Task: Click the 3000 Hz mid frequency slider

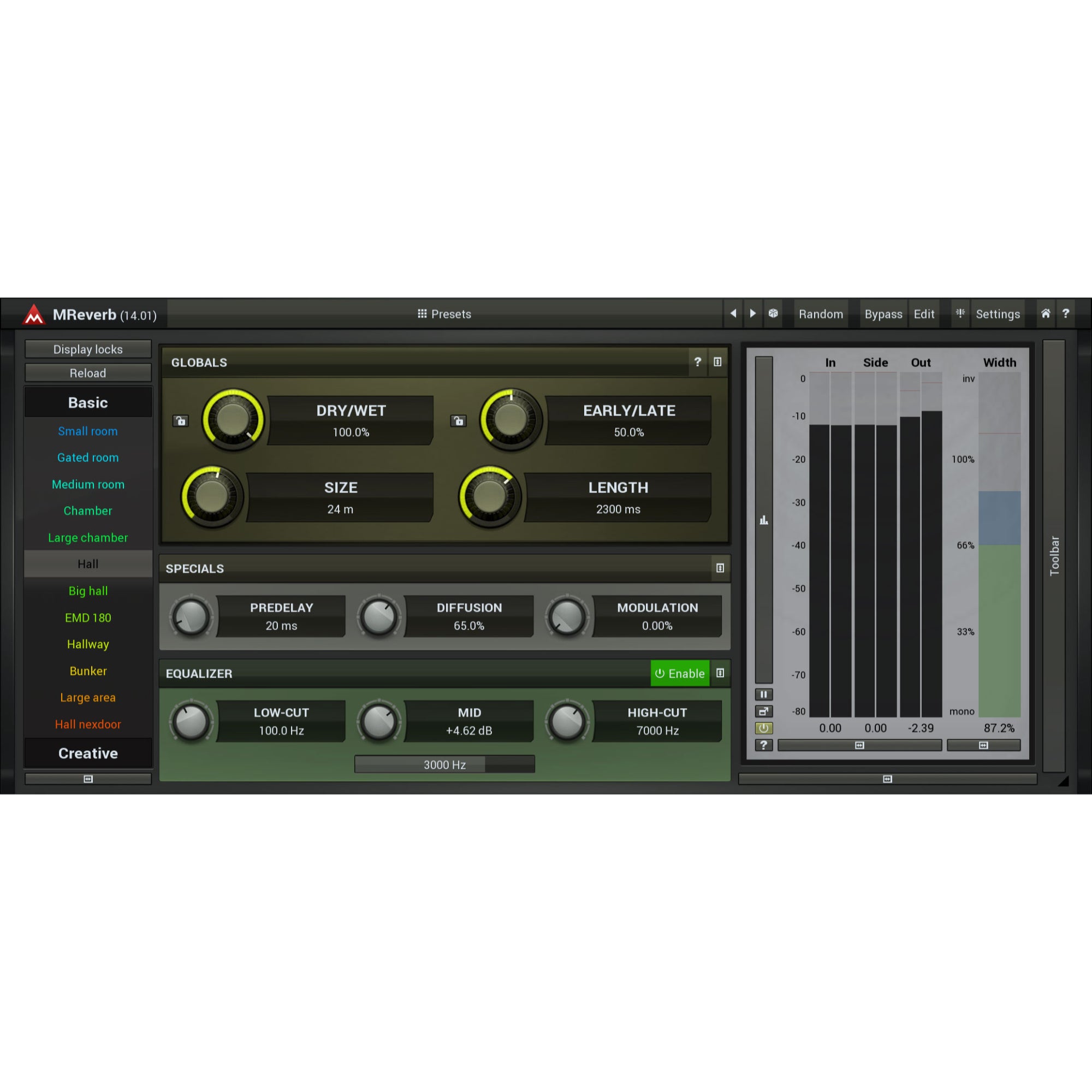Action: (x=445, y=765)
